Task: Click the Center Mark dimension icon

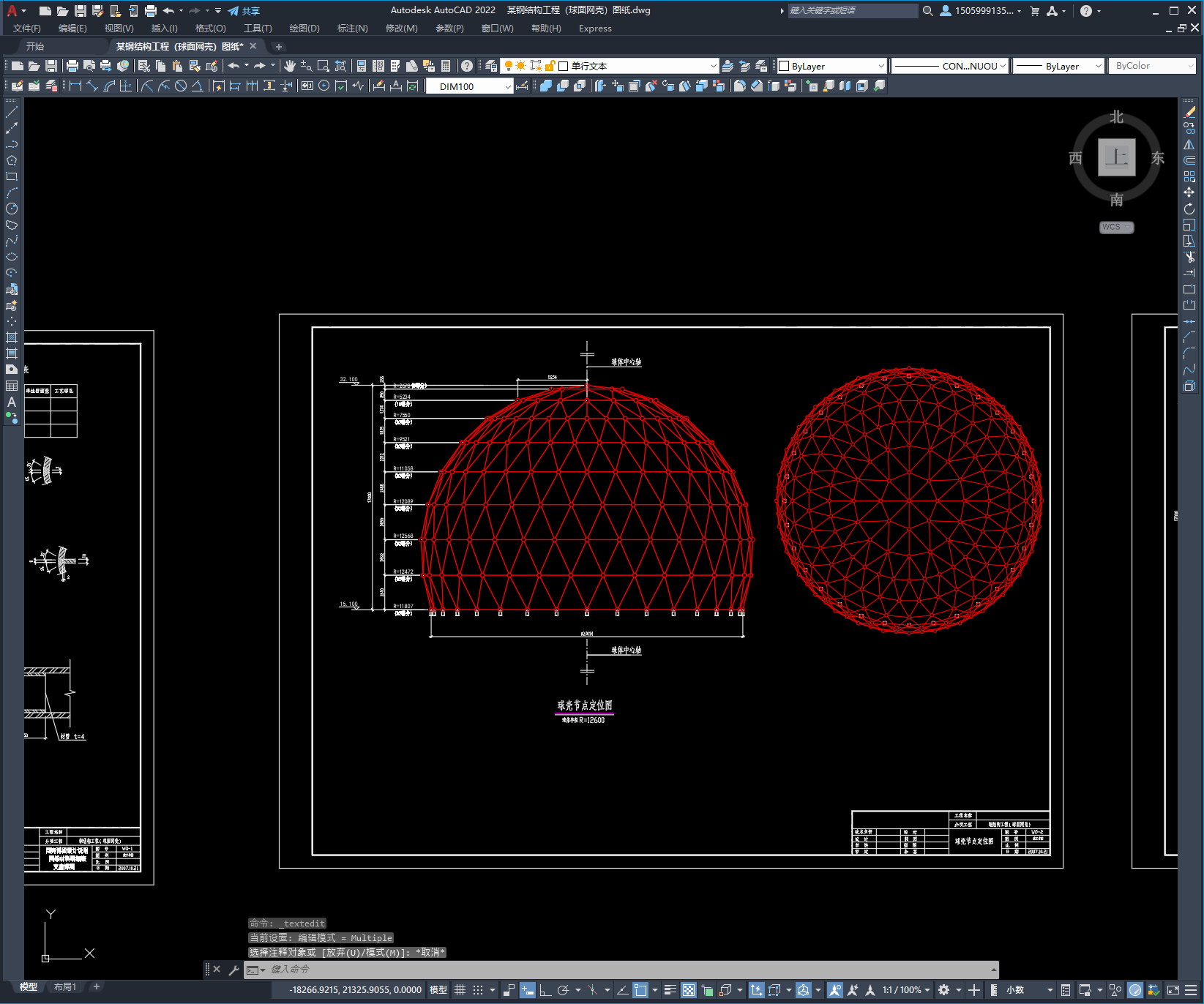Action: tap(324, 86)
